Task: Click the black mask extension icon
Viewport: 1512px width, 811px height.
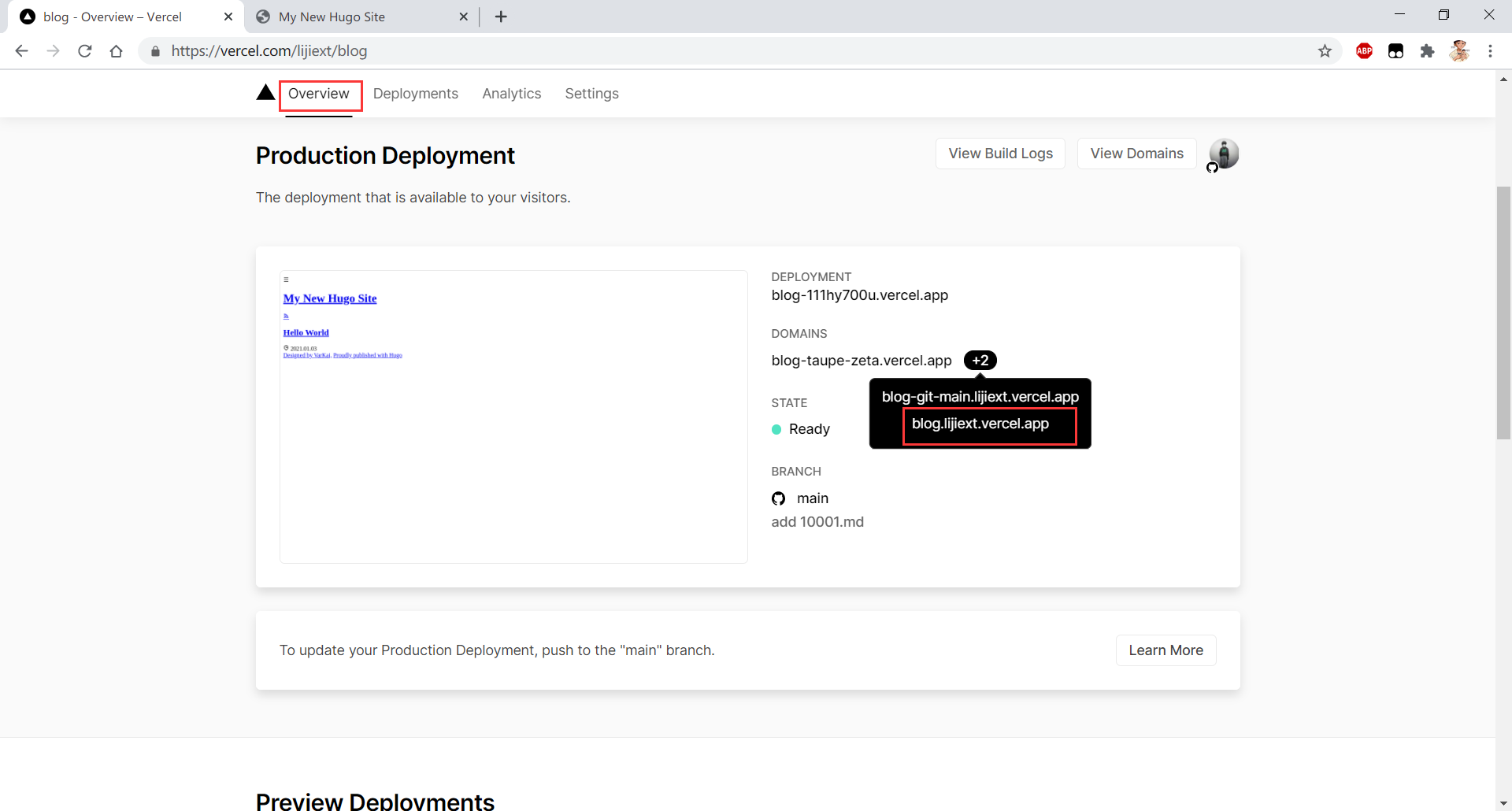Action: click(x=1396, y=51)
